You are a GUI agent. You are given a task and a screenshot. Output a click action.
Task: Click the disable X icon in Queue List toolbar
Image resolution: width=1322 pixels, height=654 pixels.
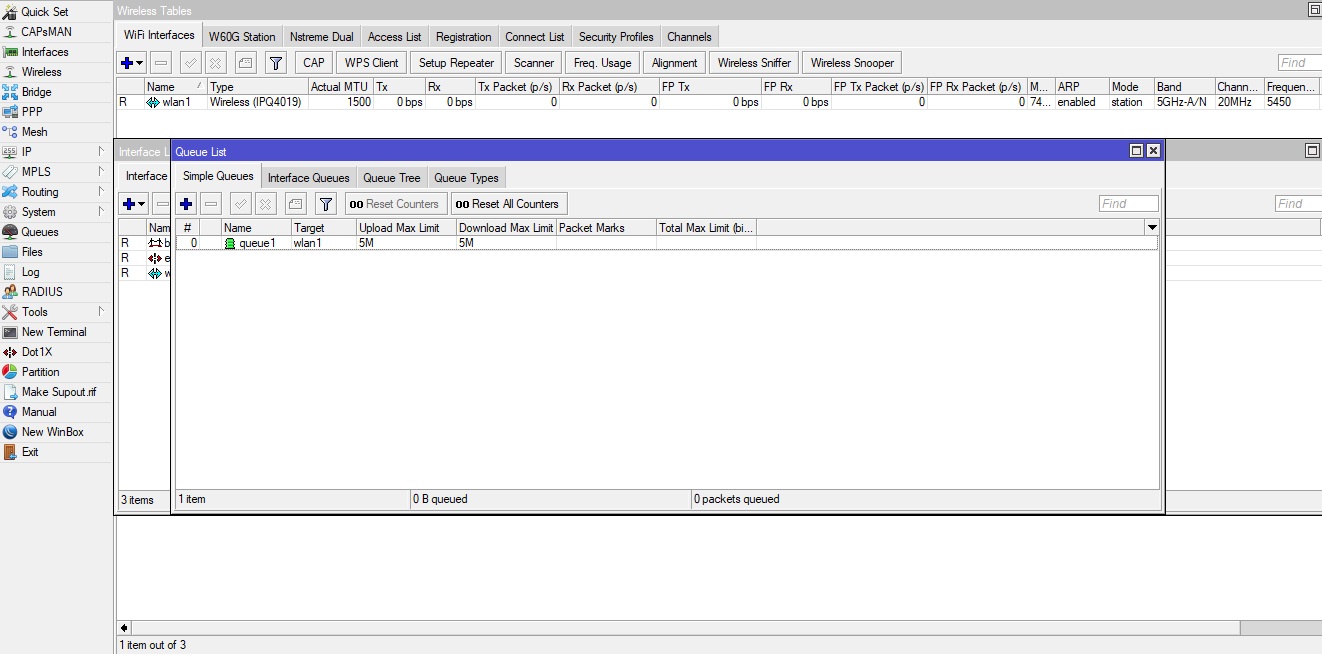[265, 204]
